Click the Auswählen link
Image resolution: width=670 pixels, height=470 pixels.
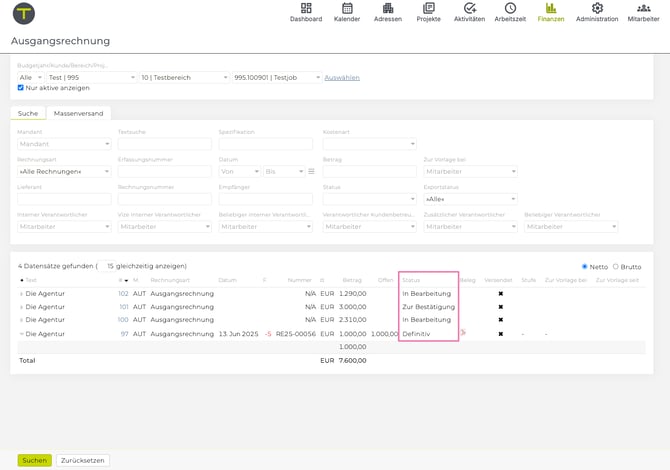(342, 77)
